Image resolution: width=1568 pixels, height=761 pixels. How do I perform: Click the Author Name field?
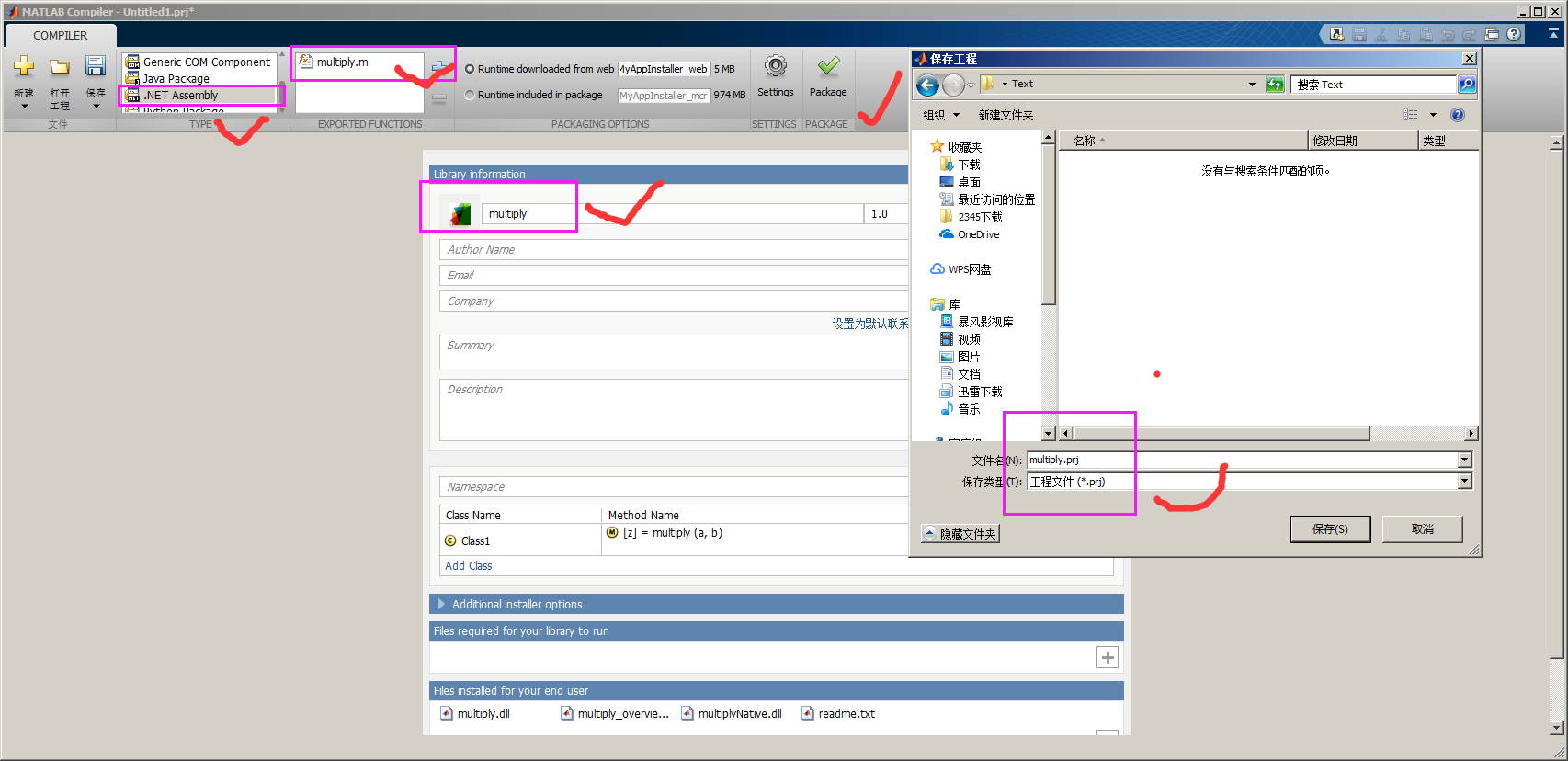674,249
